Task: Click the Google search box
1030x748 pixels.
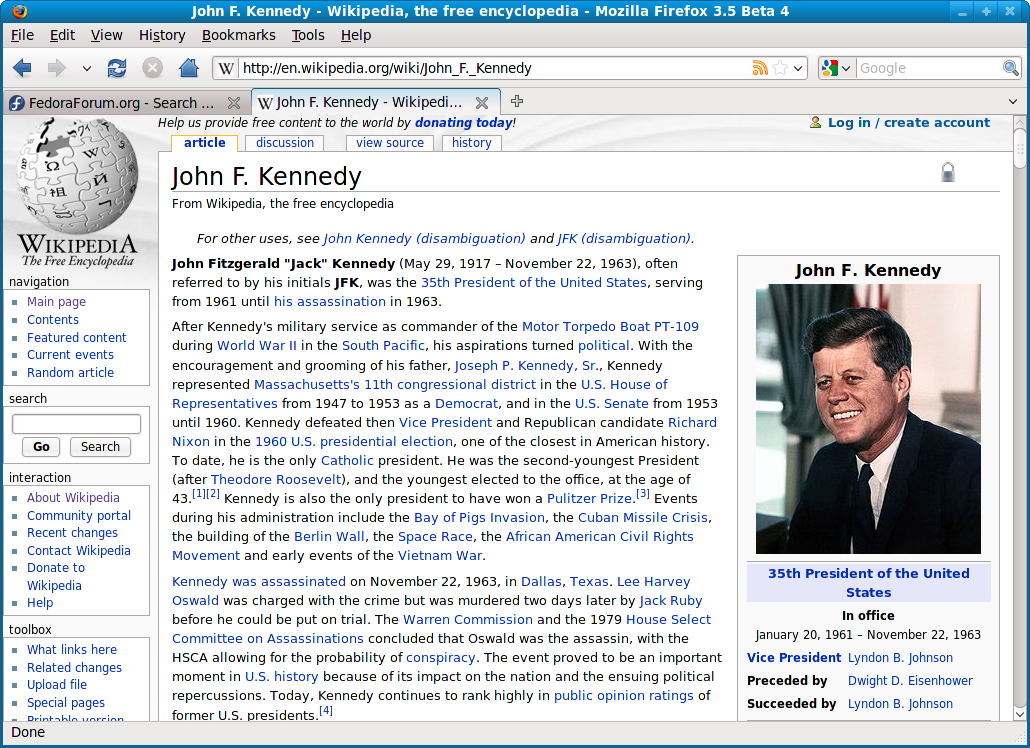Action: [x=929, y=68]
